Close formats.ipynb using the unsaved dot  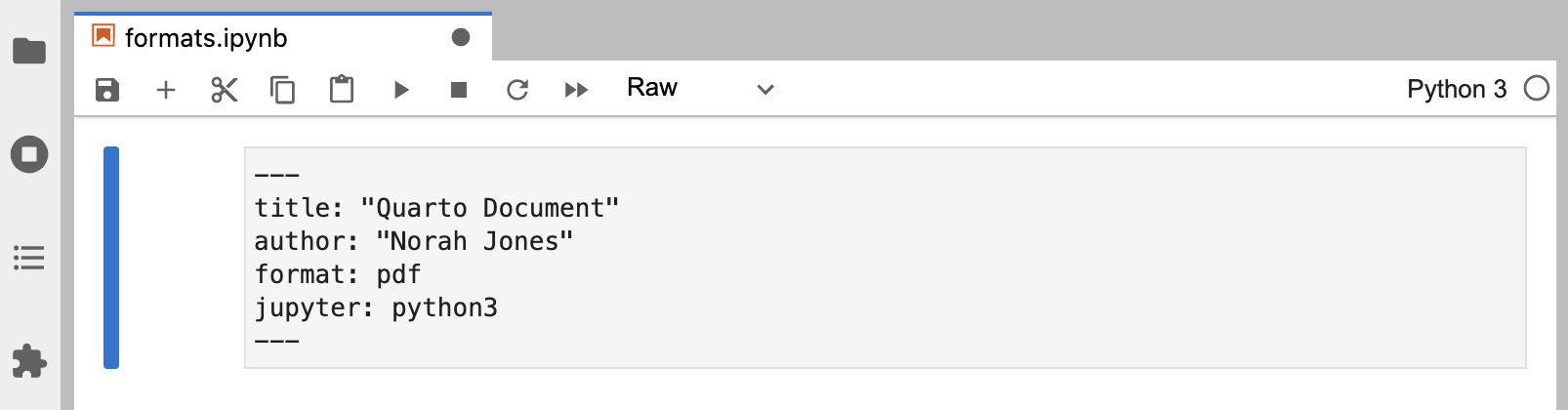pos(461,37)
